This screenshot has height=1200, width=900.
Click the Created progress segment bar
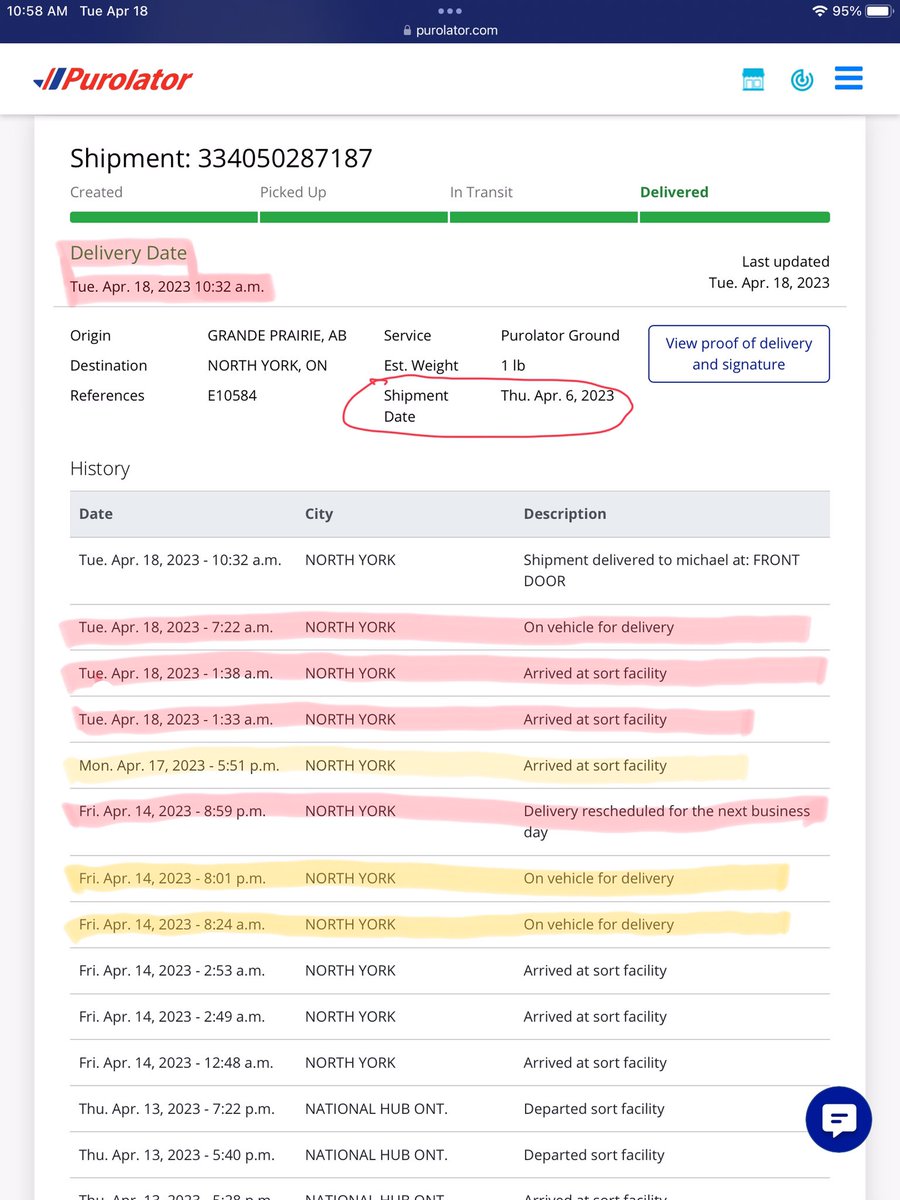click(x=164, y=217)
